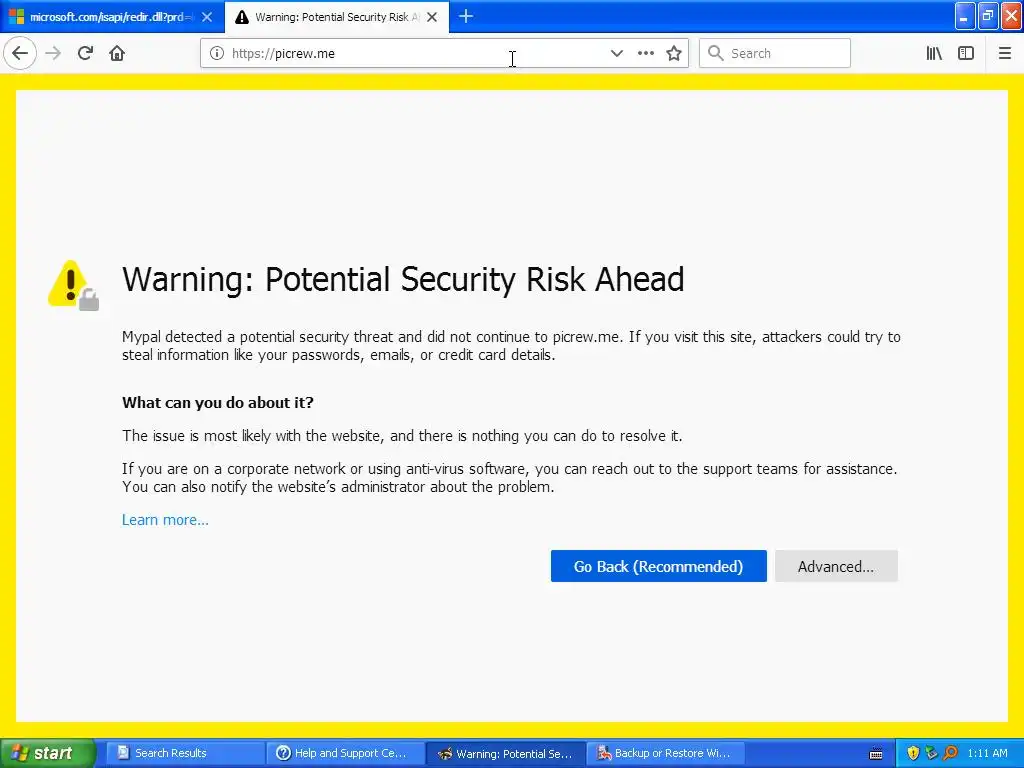Viewport: 1024px width, 768px height.
Task: Open the security shield tray icon
Action: [x=913, y=753]
